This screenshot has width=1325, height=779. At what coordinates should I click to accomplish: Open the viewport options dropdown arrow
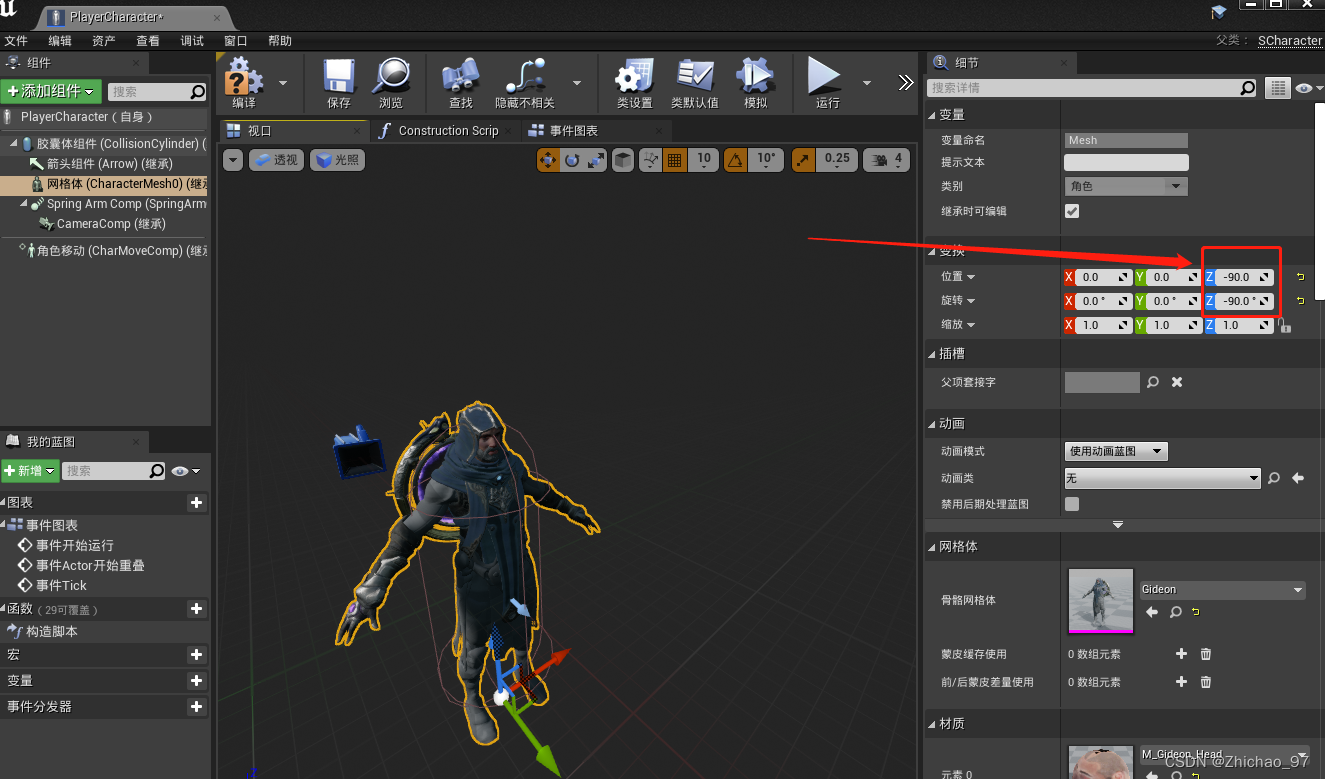[x=233, y=160]
